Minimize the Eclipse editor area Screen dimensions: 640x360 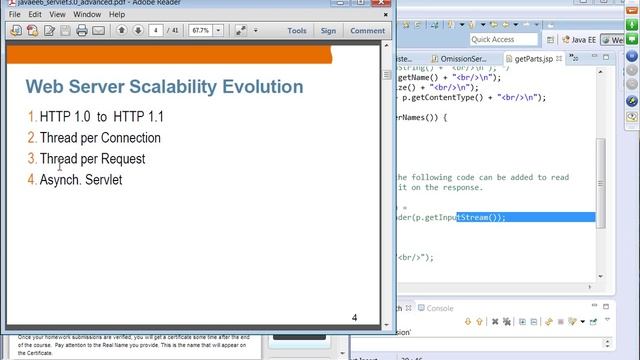click(594, 56)
